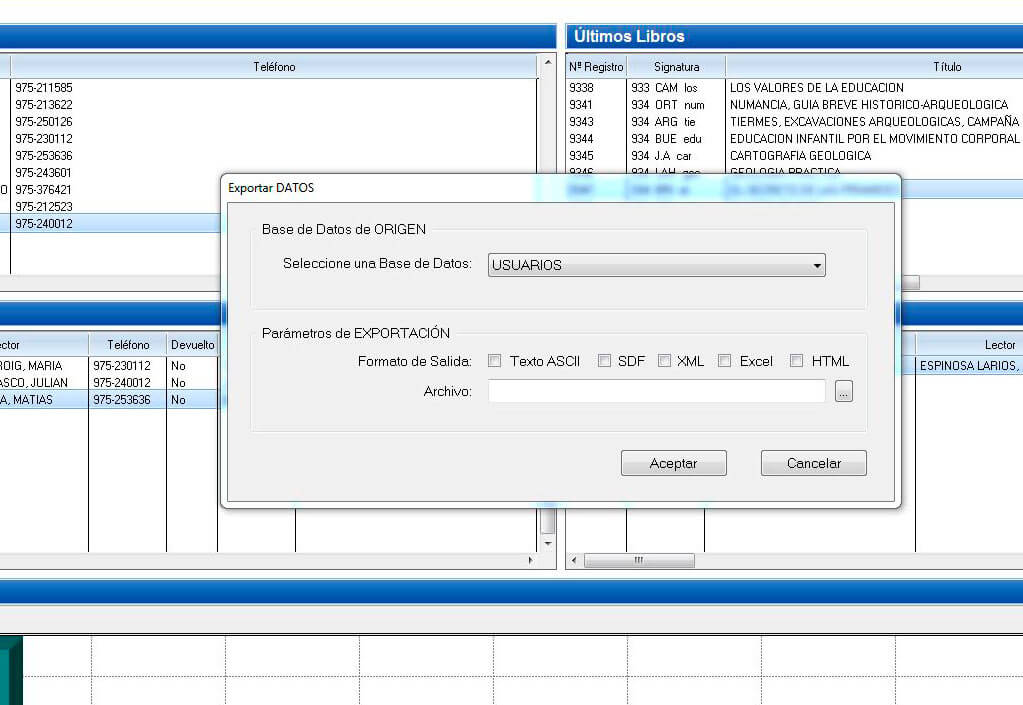Viewport: 1023px width, 705px height.
Task: Select the HTML format checkbox
Action: pyautogui.click(x=797, y=361)
